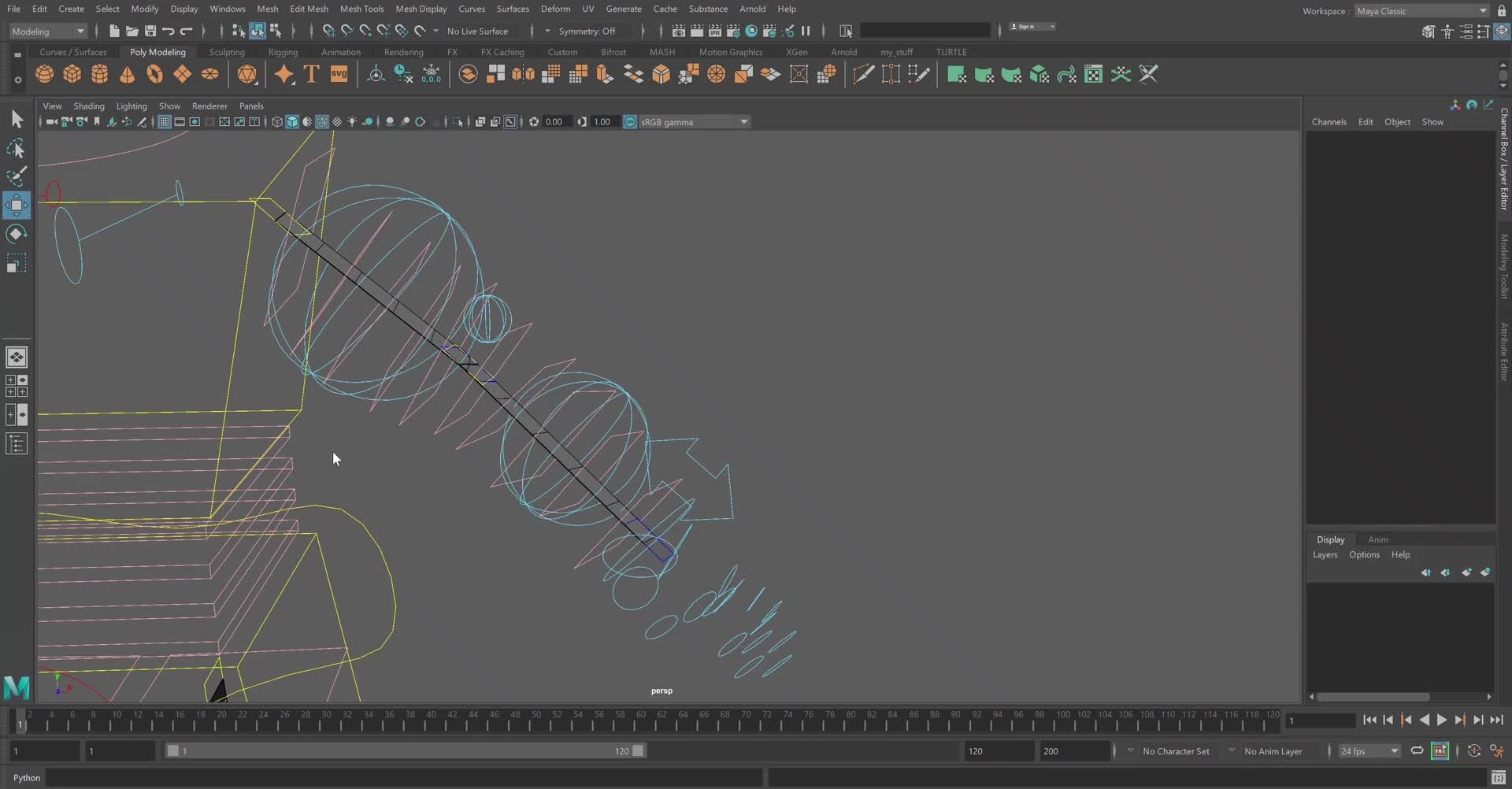Enable snap to grid magnet toggle
The width and height of the screenshot is (1512, 789).
point(328,31)
